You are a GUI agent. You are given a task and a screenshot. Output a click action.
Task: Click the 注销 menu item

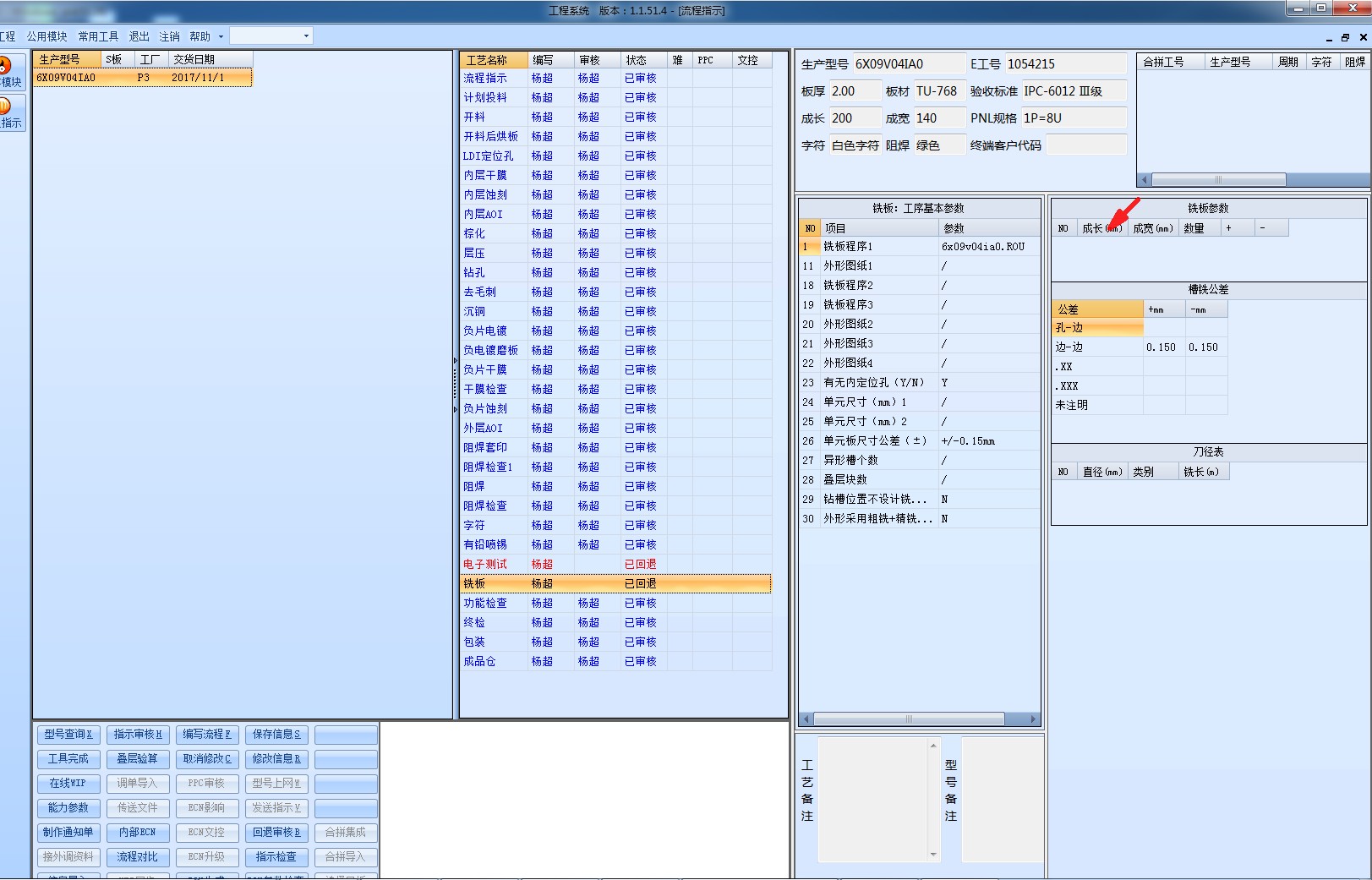tap(169, 36)
